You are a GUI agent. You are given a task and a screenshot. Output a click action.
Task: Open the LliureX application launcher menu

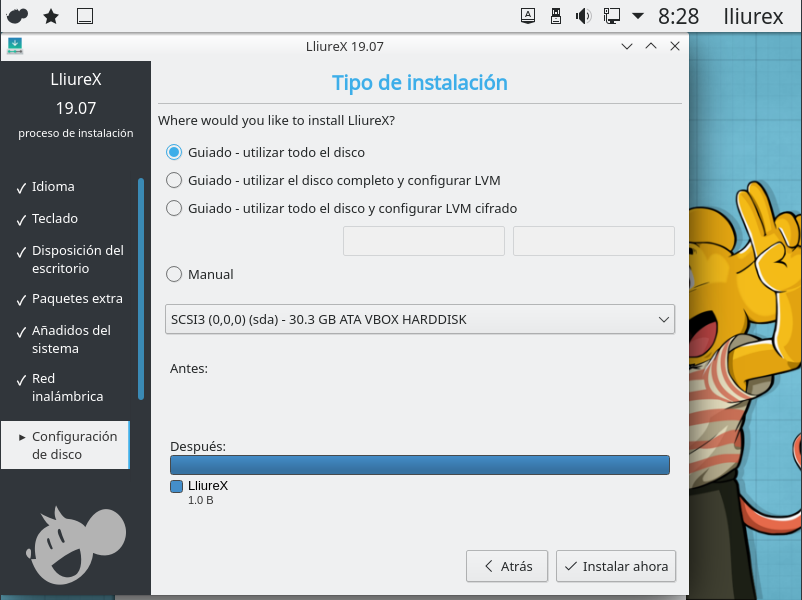click(17, 16)
